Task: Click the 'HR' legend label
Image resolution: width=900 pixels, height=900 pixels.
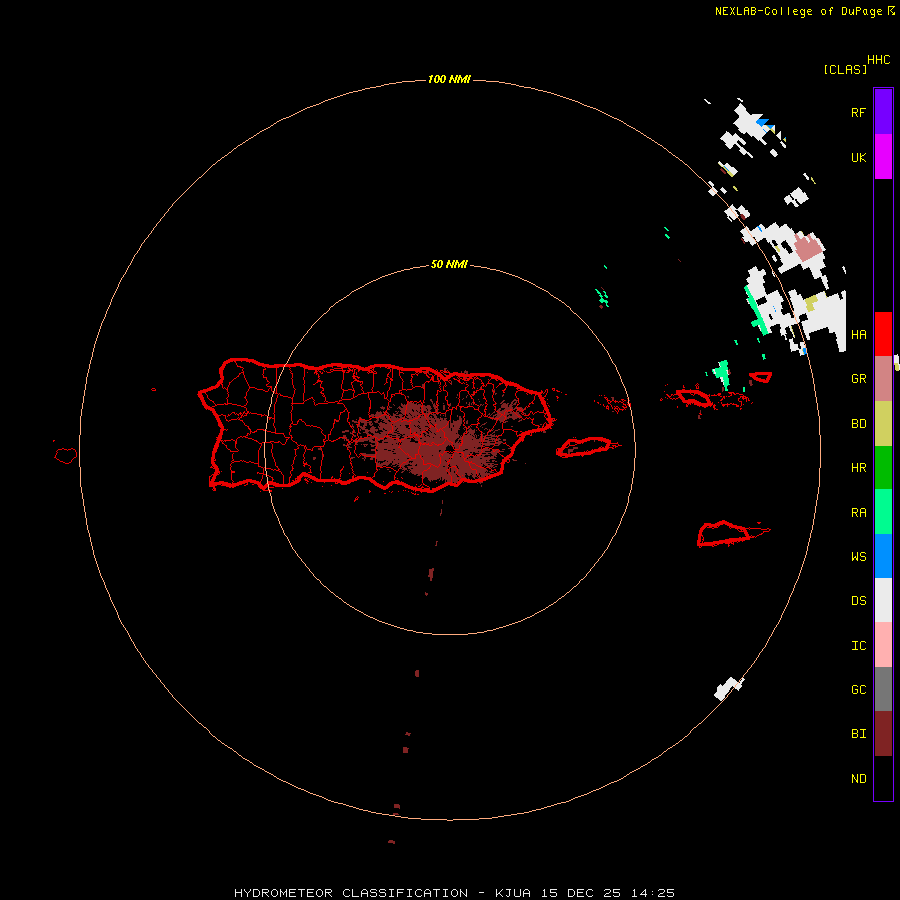Action: pos(858,468)
